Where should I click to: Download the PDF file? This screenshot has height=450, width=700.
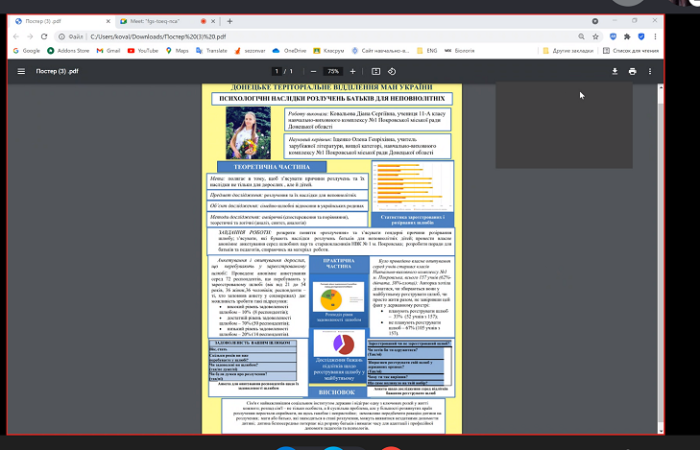click(x=615, y=72)
